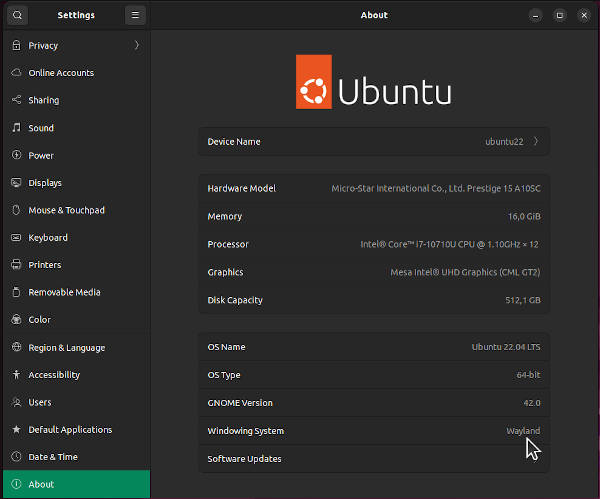600x499 pixels.
Task: Click the Sound music note icon
Action: click(x=16, y=127)
